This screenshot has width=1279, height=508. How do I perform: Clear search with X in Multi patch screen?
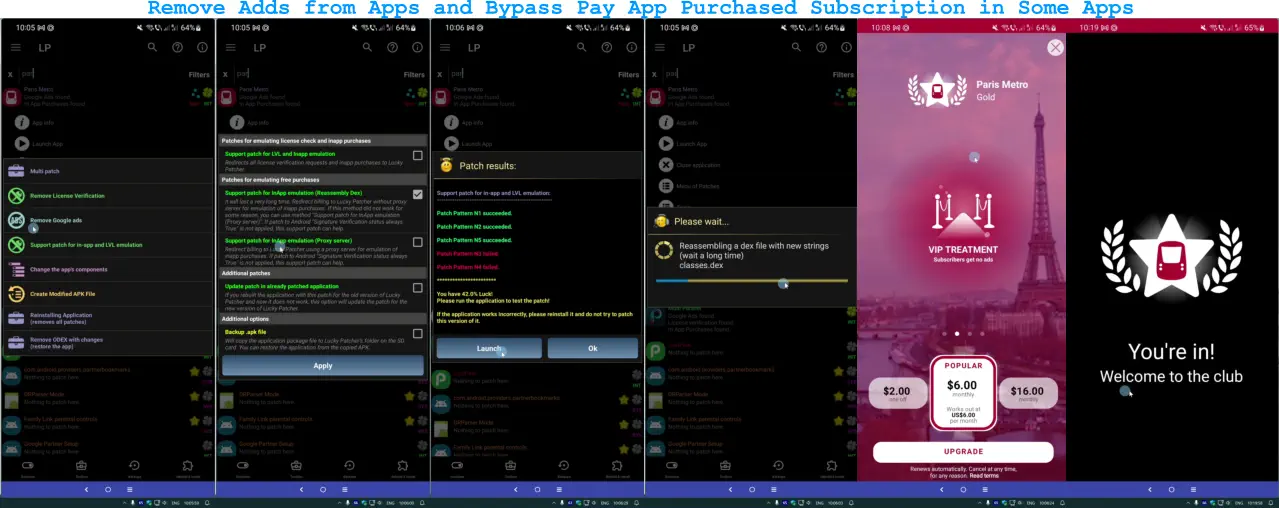point(10,74)
